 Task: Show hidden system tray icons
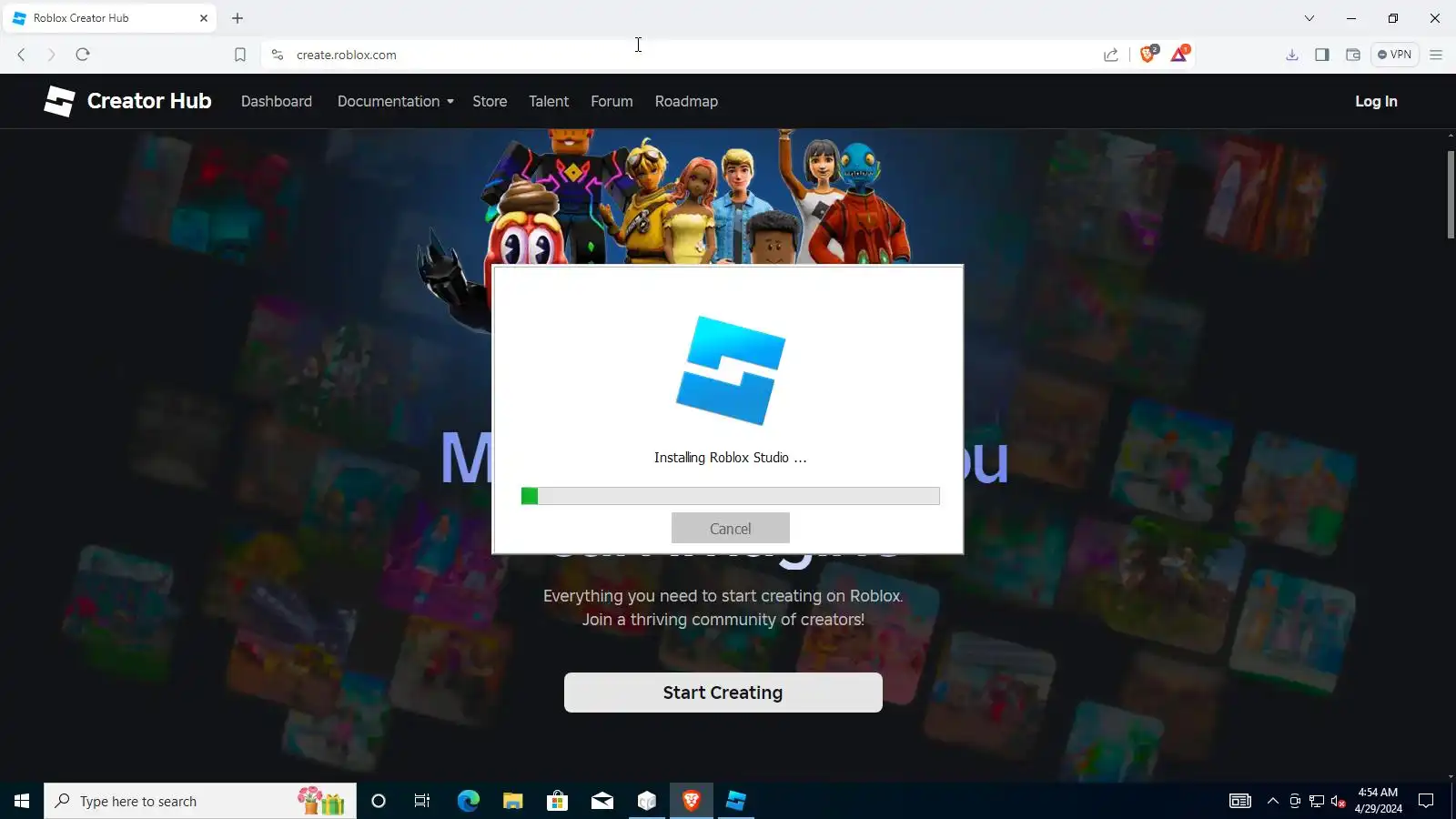click(1273, 801)
